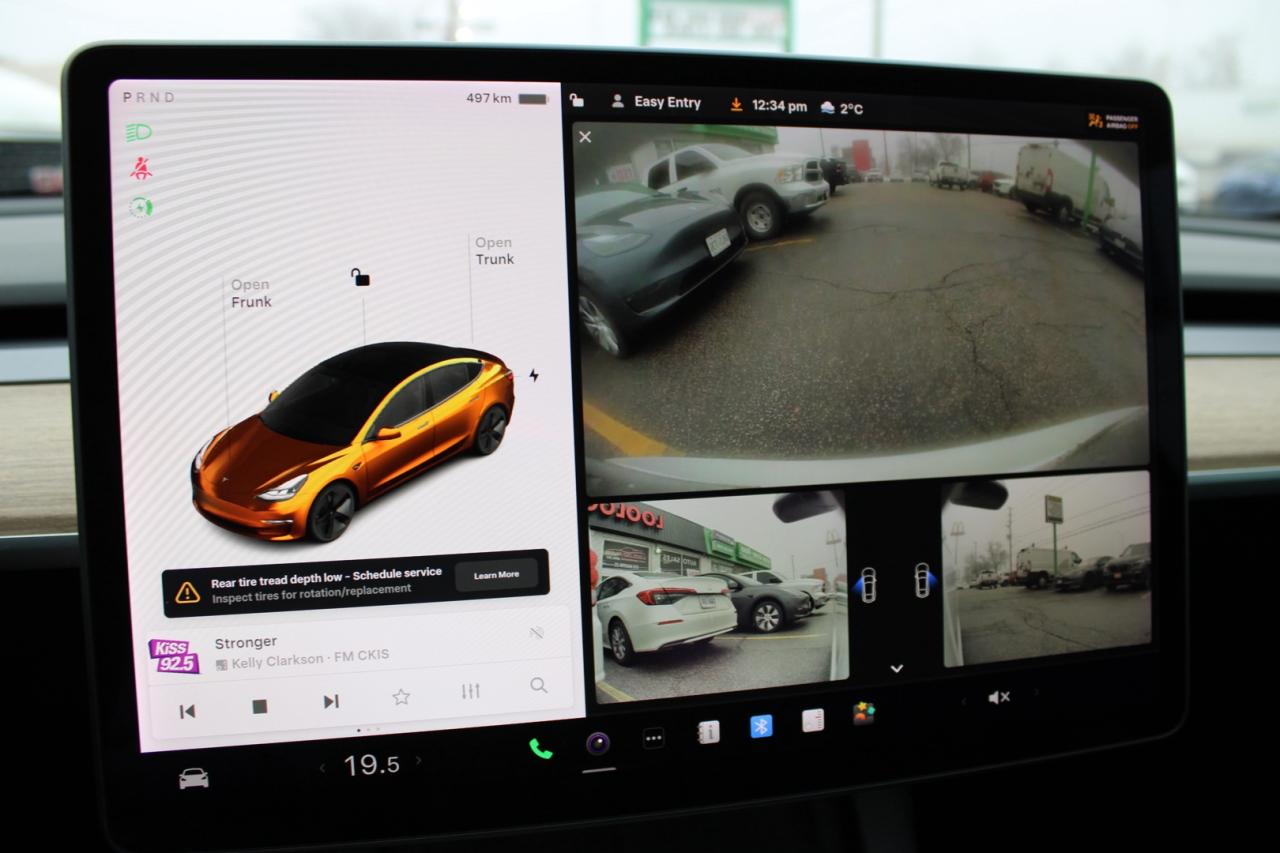This screenshot has height=853, width=1280.
Task: Collapse the camera feed with the down chevron
Action: point(897,668)
